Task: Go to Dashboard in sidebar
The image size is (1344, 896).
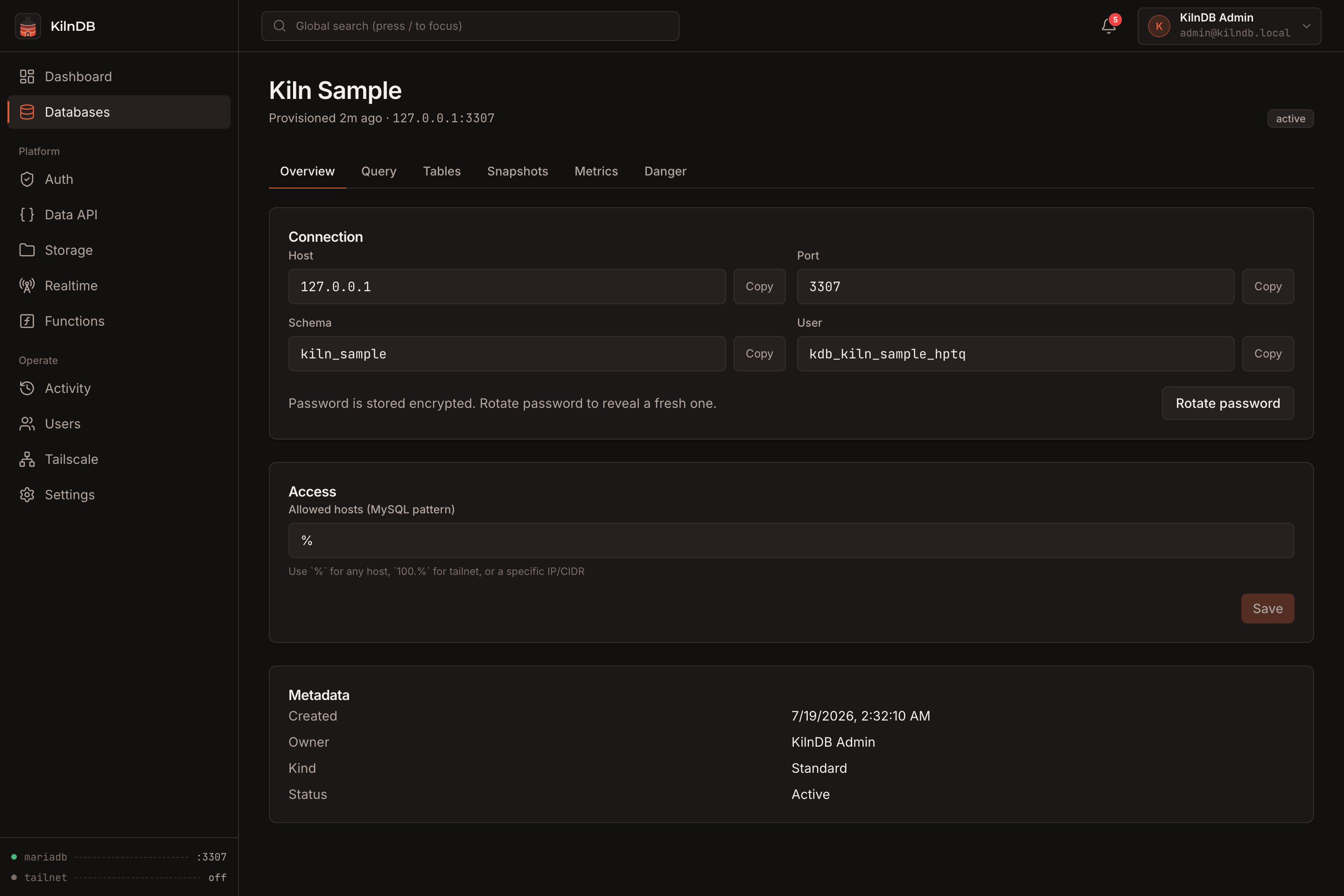Action: coord(78,77)
